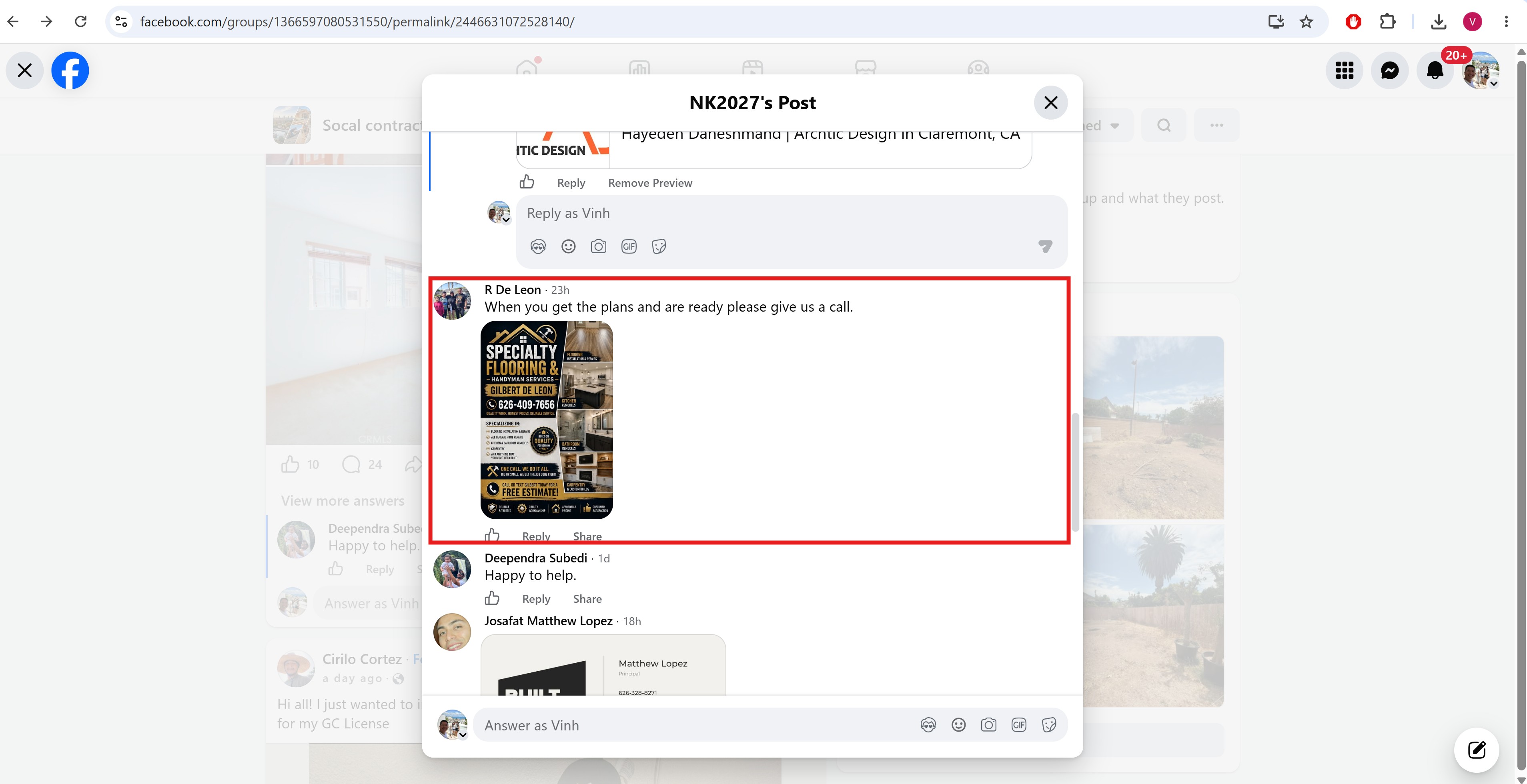Click Josafat Matthew Lopez's profile picture

pos(452,632)
